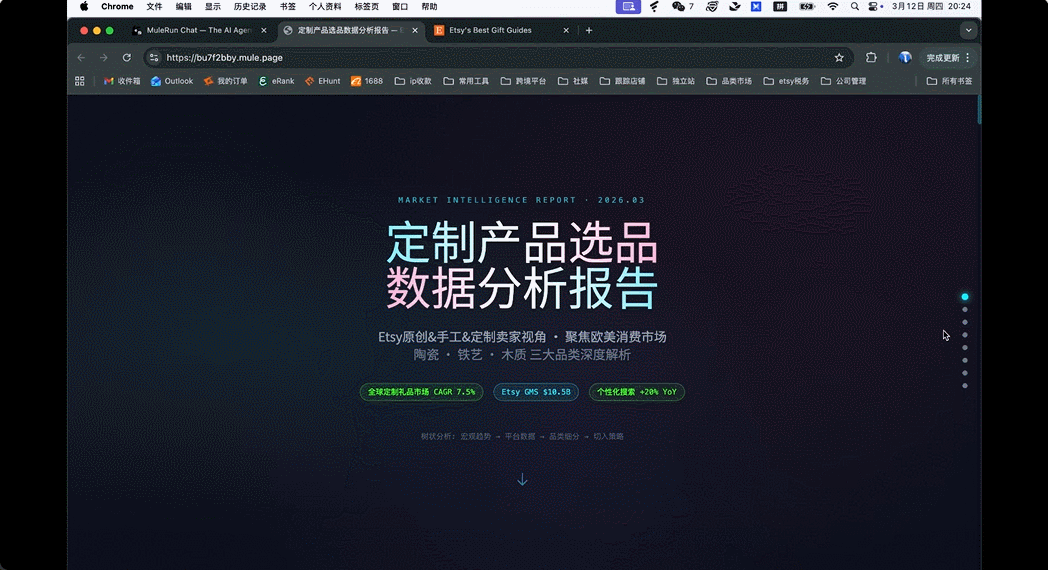This screenshot has width=1048, height=570.
Task: Open the 帮助 menu
Action: 429,7
